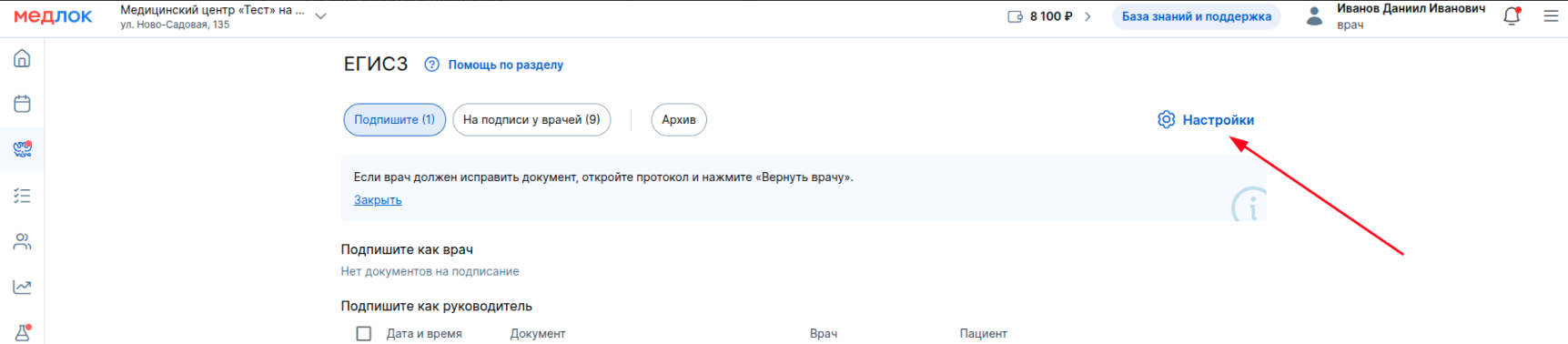Open Настройки settings link
Viewport: 1568px width, 344px height.
1206,120
